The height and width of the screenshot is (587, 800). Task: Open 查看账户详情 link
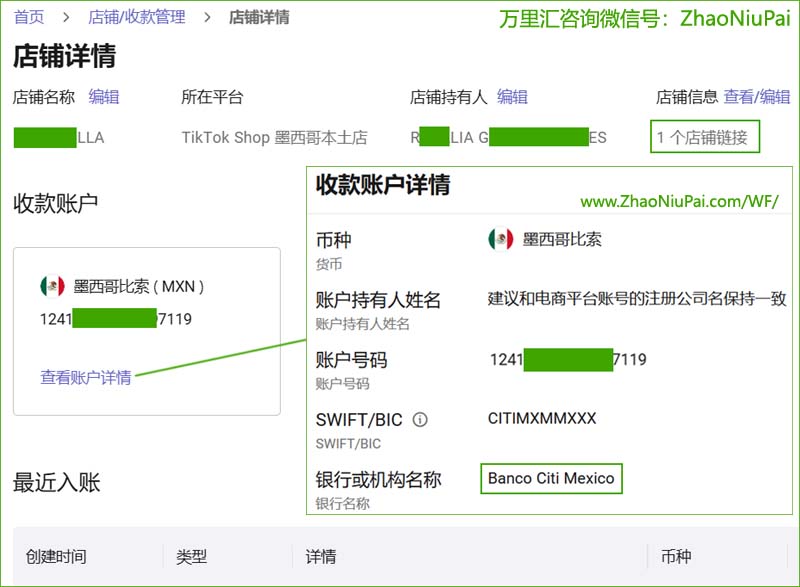pyautogui.click(x=85, y=377)
